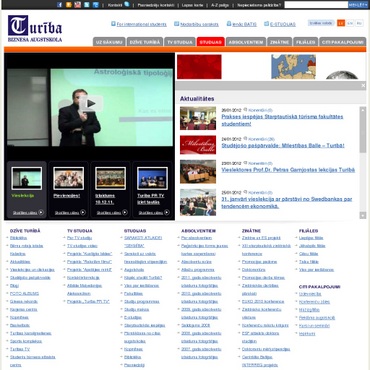Open the UZ SĀKUMU tab
The width and height of the screenshot is (370, 370).
pos(109,42)
